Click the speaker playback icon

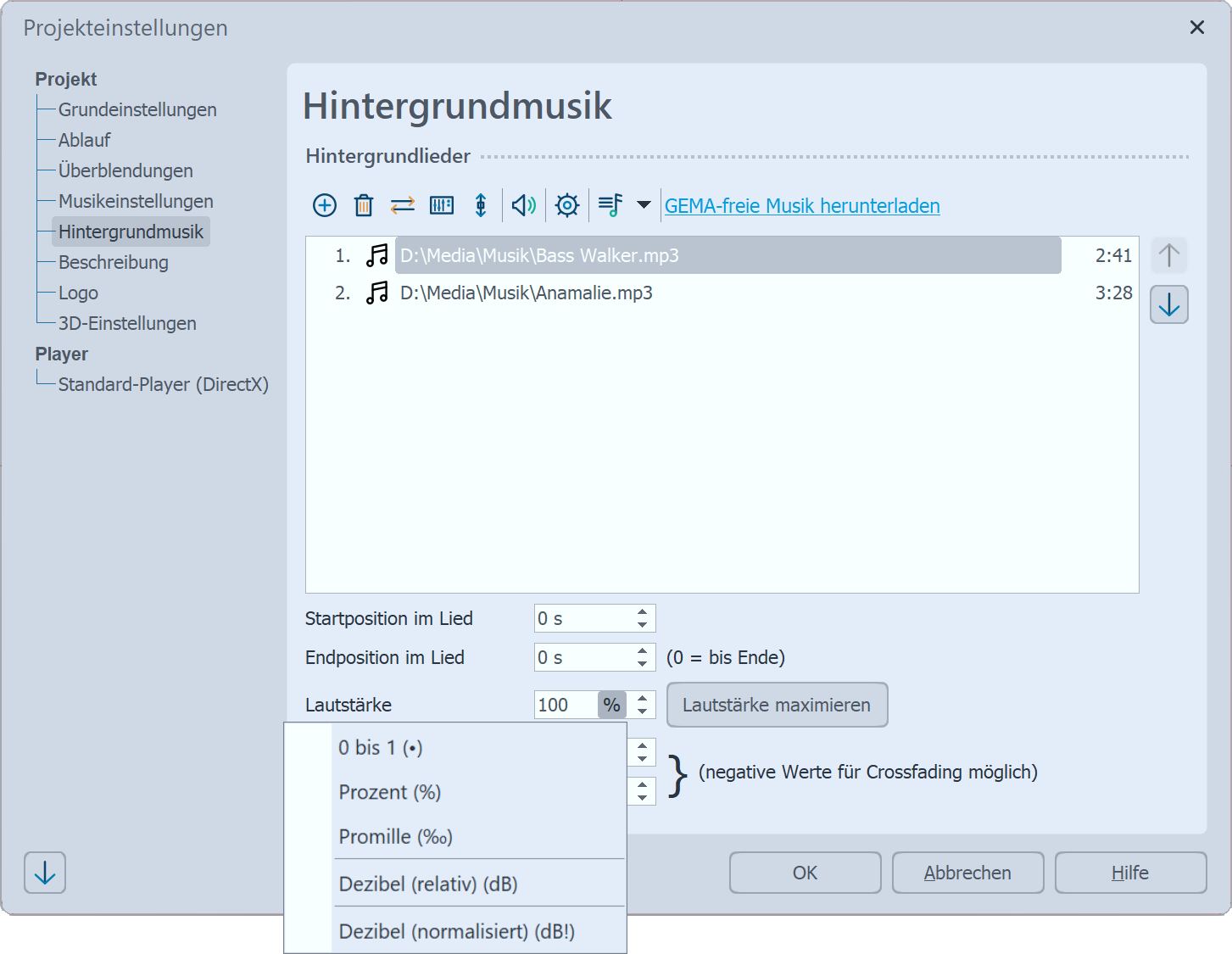pyautogui.click(x=523, y=205)
